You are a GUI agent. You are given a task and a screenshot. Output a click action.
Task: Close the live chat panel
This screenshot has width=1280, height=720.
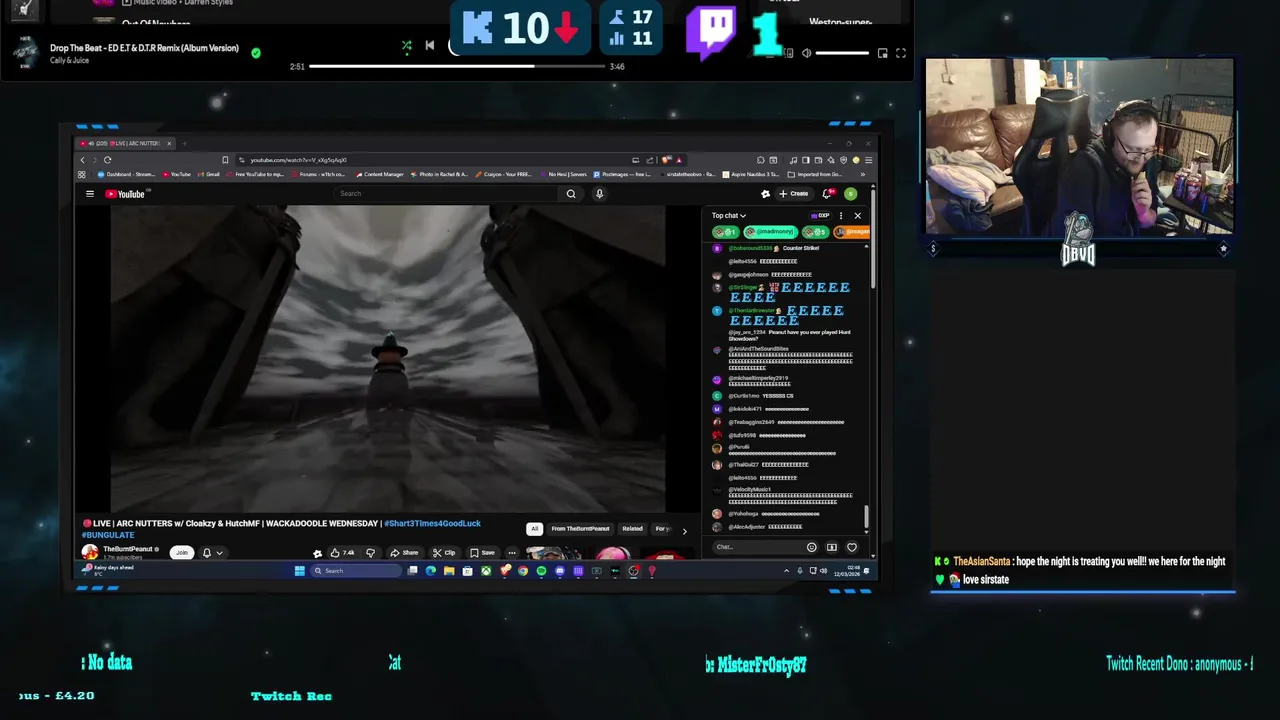[x=857, y=216]
